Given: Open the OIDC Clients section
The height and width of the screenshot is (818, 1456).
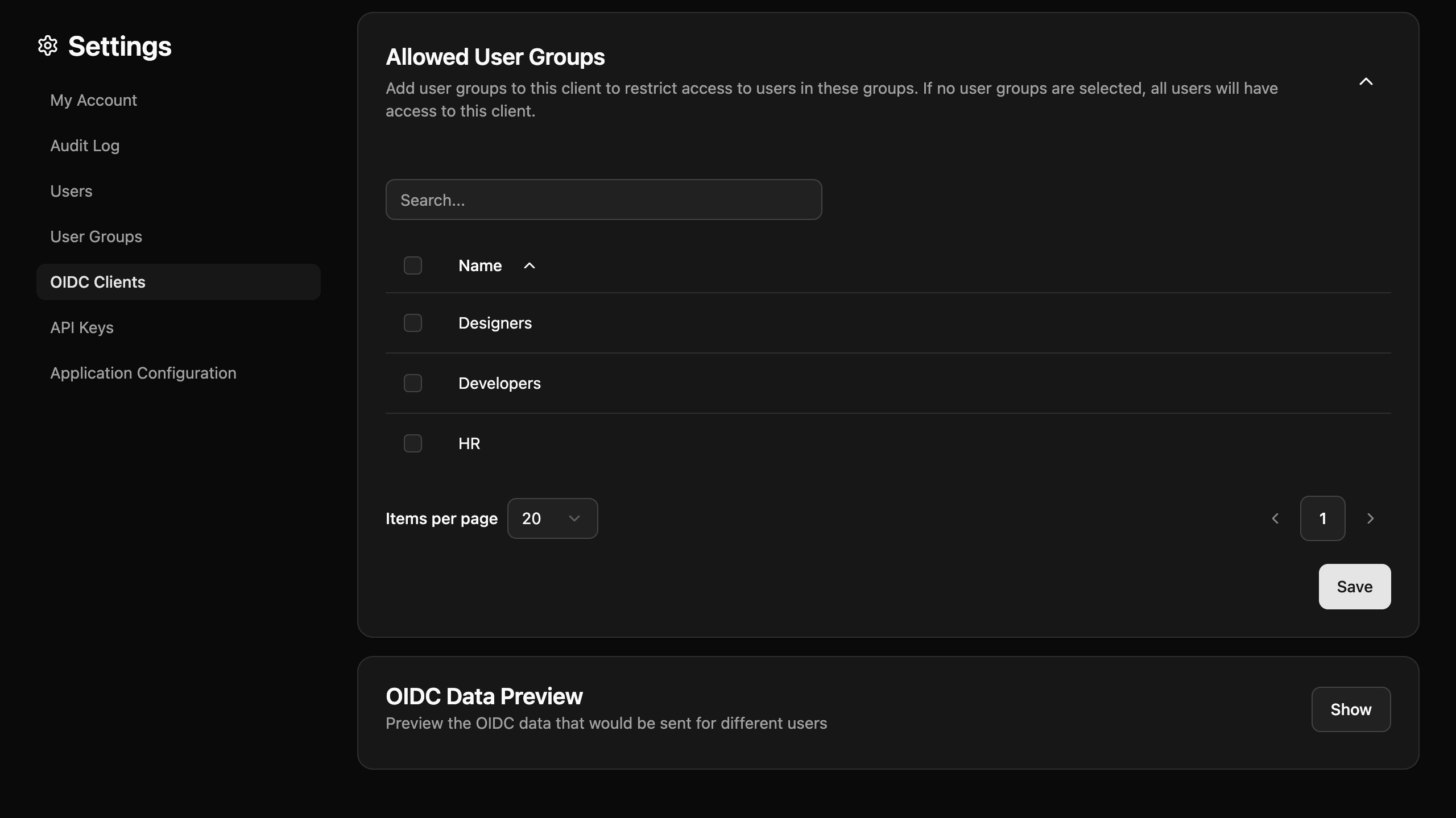Looking at the screenshot, I should [97, 281].
